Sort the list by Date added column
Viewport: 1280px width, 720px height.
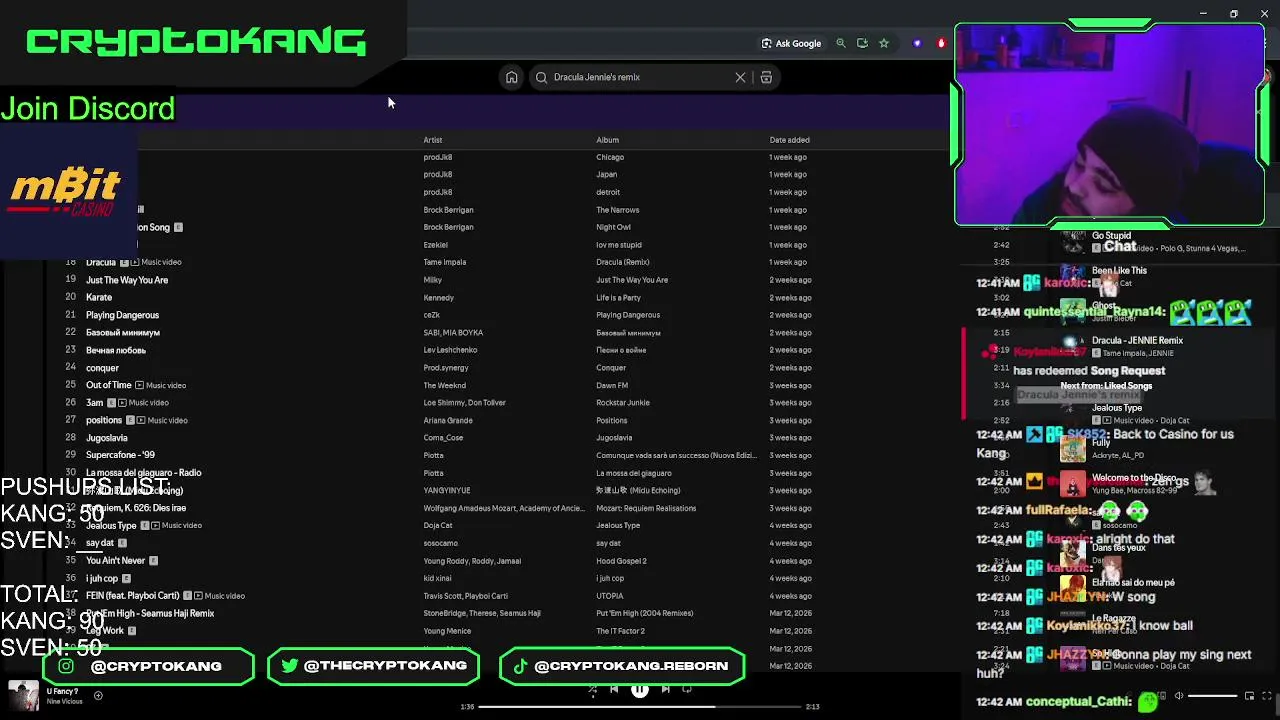tap(789, 140)
